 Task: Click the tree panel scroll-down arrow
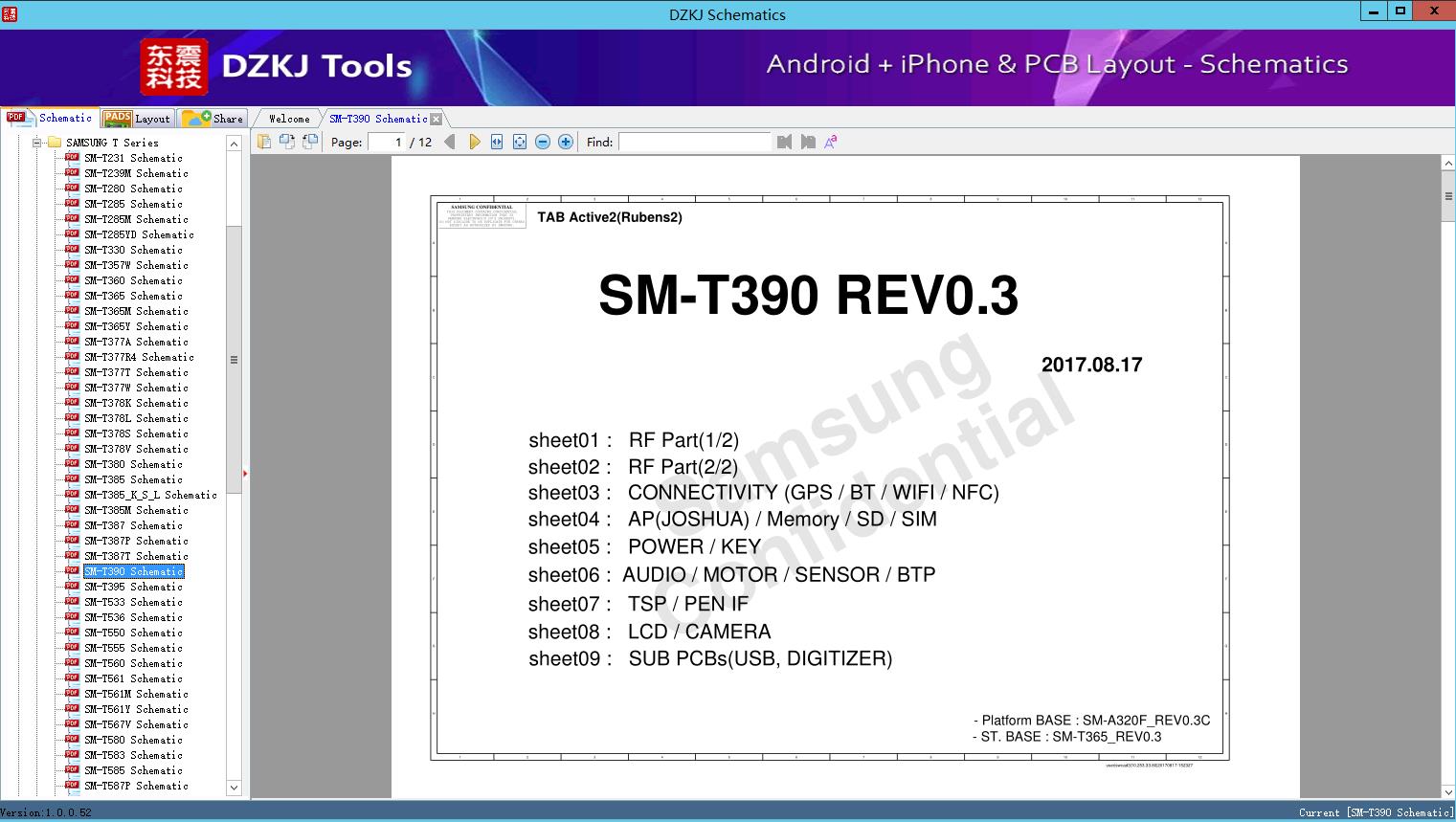[234, 788]
